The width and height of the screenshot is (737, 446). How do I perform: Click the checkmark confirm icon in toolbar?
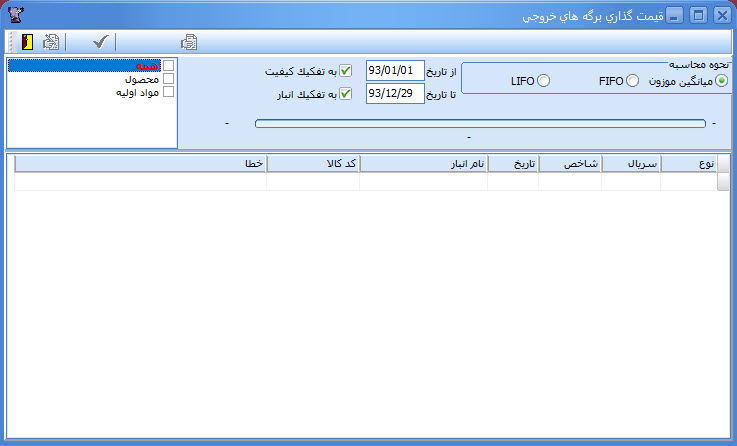[x=99, y=42]
